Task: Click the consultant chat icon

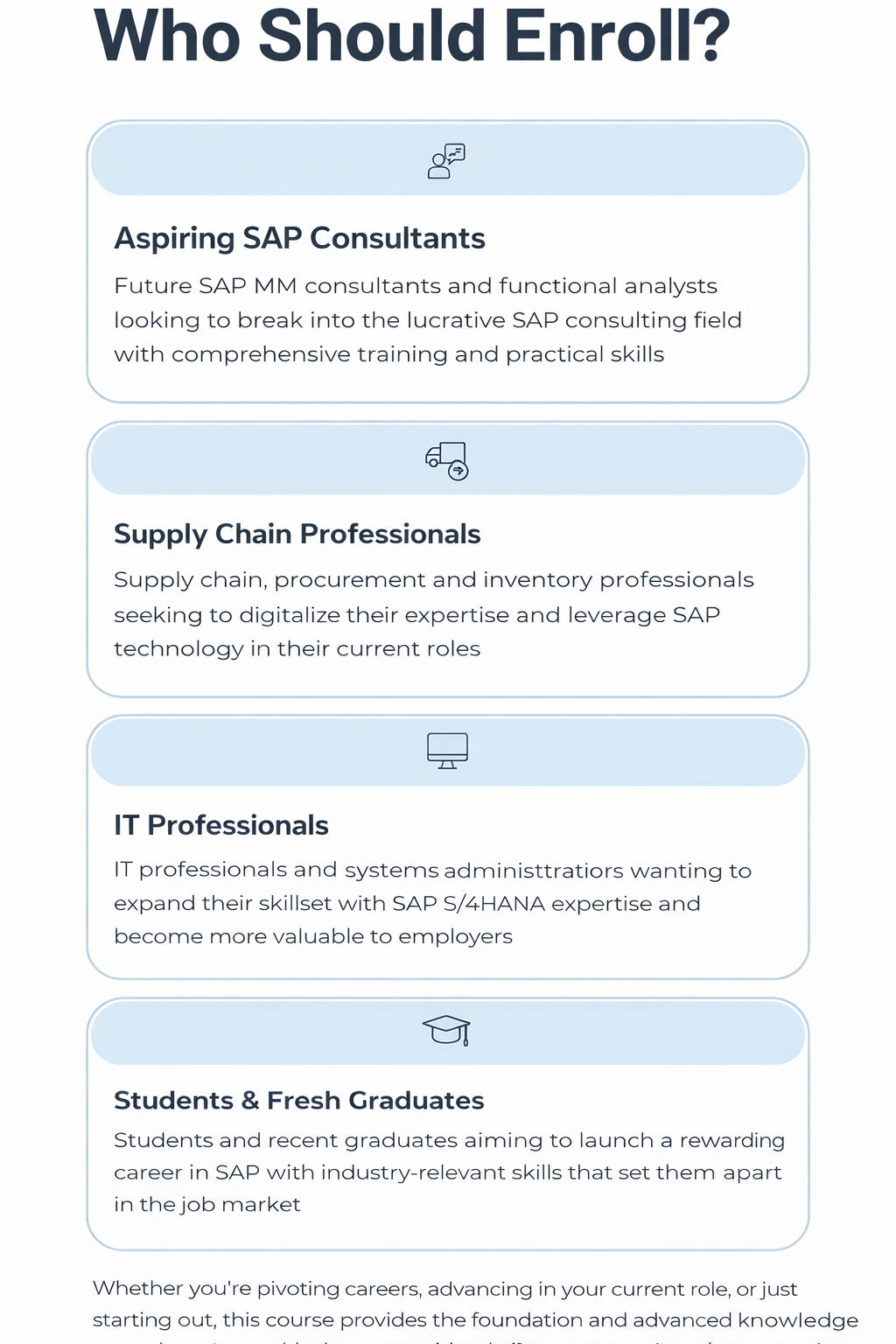Action: (446, 161)
